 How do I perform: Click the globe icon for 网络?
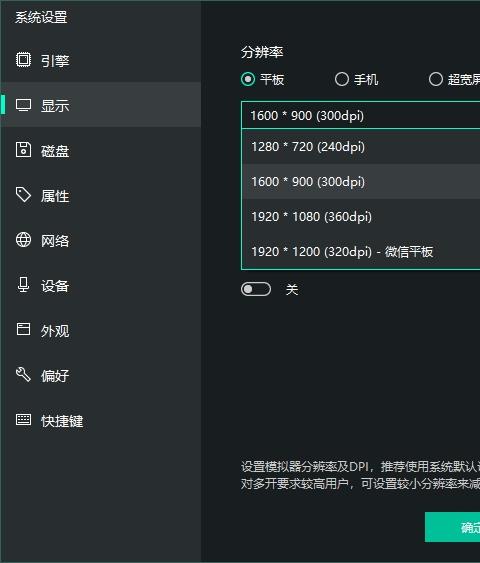[x=23, y=240]
